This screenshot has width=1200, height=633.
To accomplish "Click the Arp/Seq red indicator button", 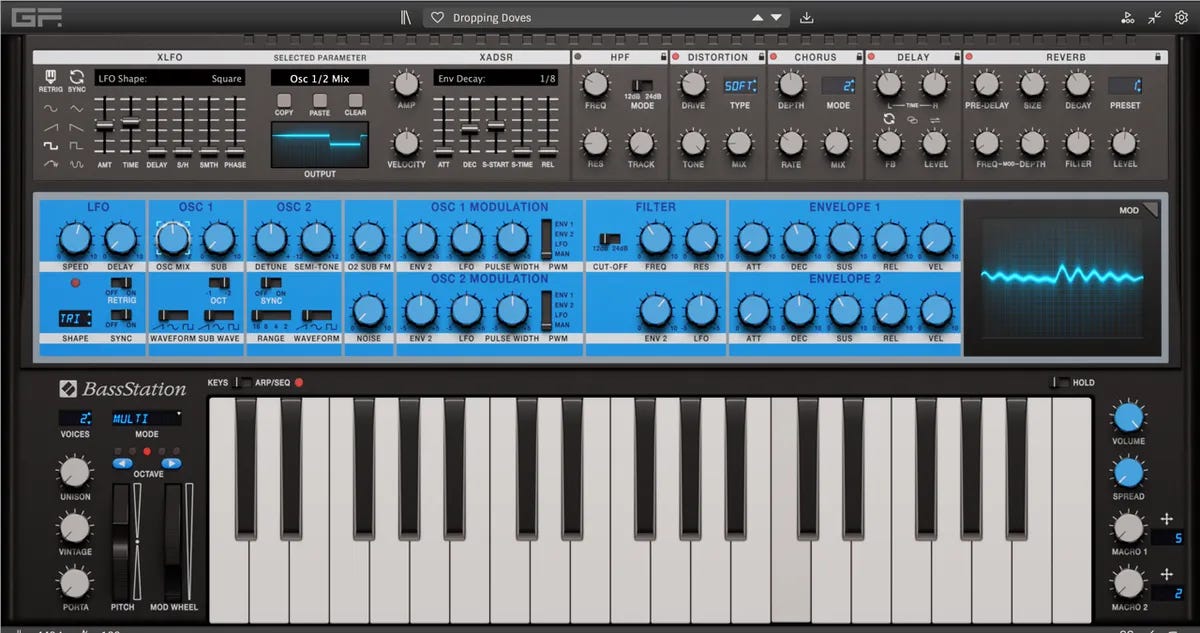I will (x=298, y=382).
